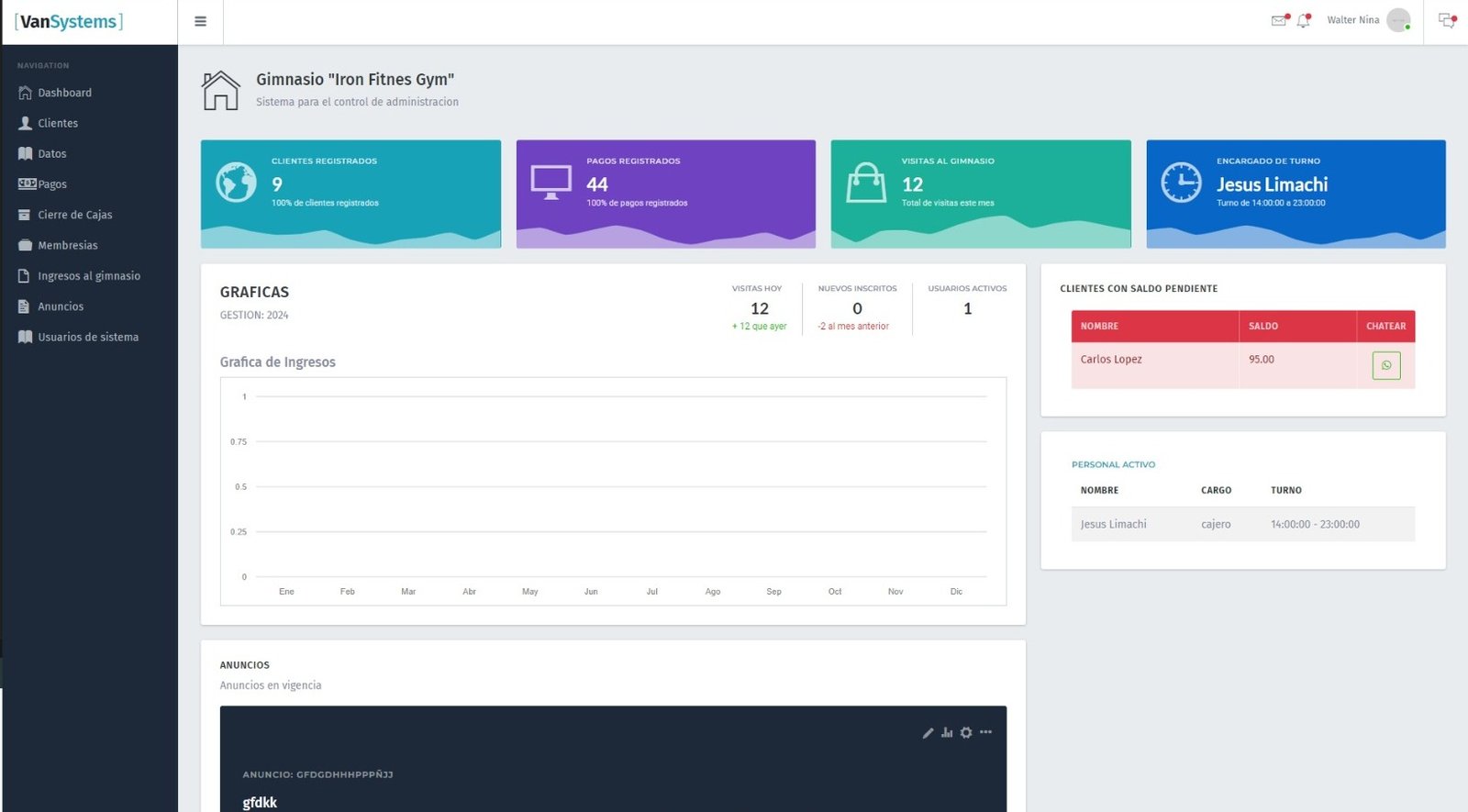Open the notifications bell icon
This screenshot has width=1468, height=812.
tap(1303, 20)
